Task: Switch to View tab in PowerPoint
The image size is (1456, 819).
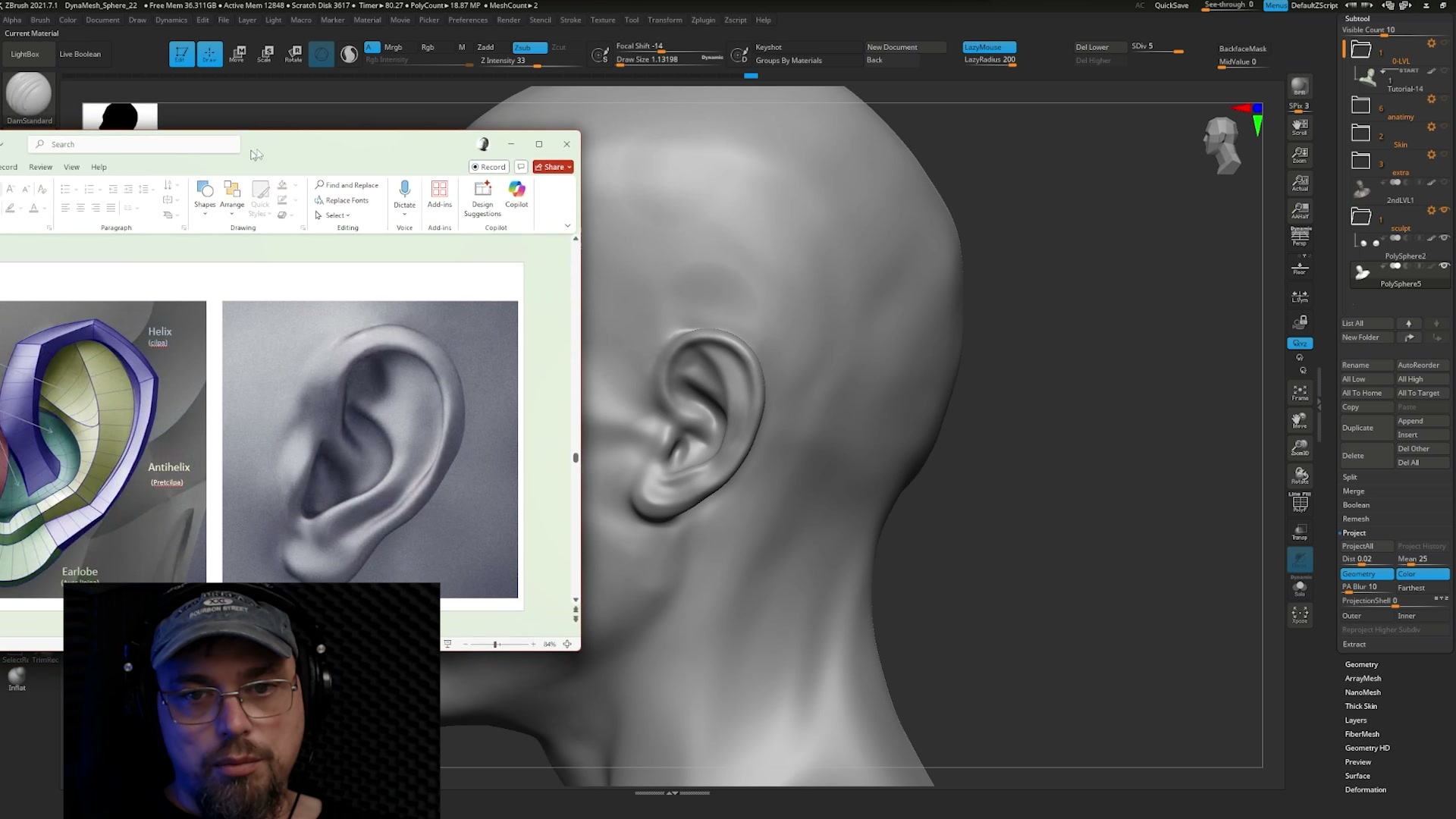Action: pos(71,167)
